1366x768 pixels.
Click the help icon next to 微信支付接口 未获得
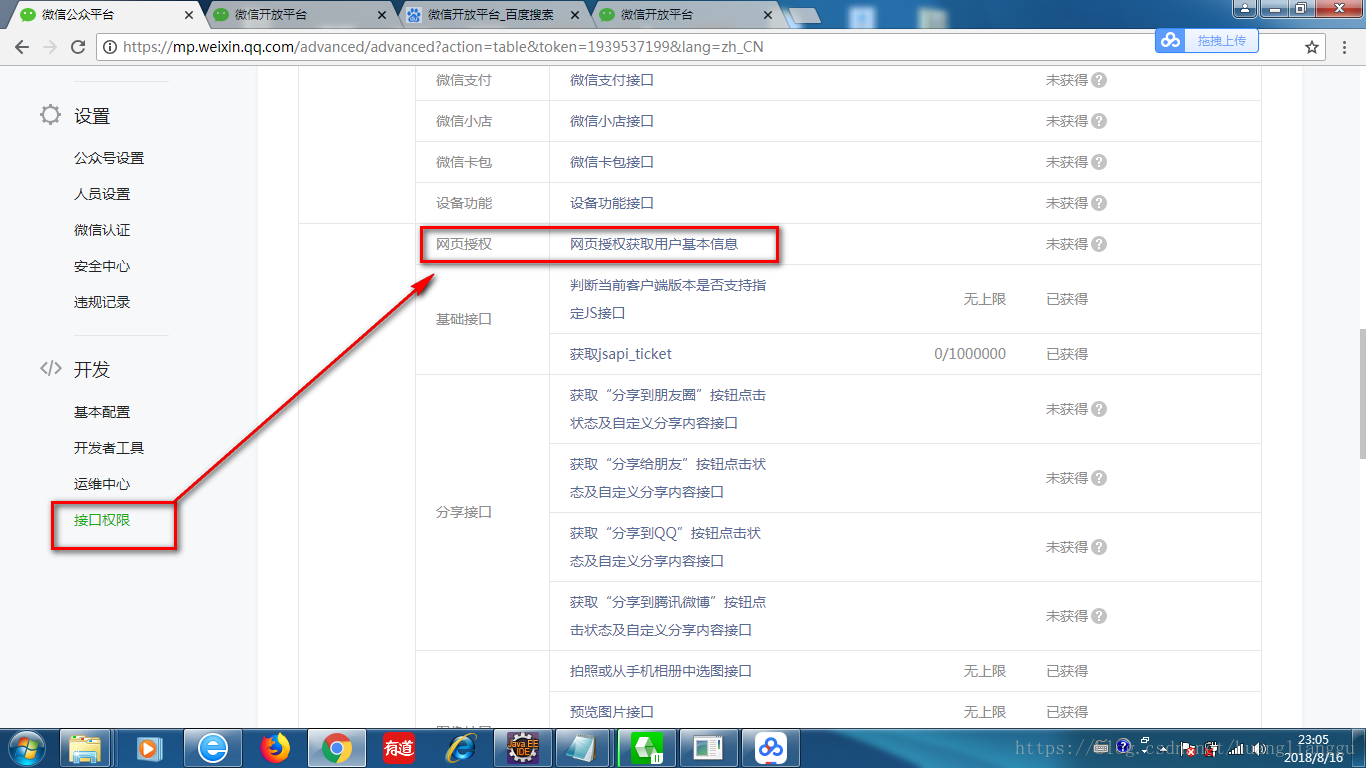coord(1099,80)
